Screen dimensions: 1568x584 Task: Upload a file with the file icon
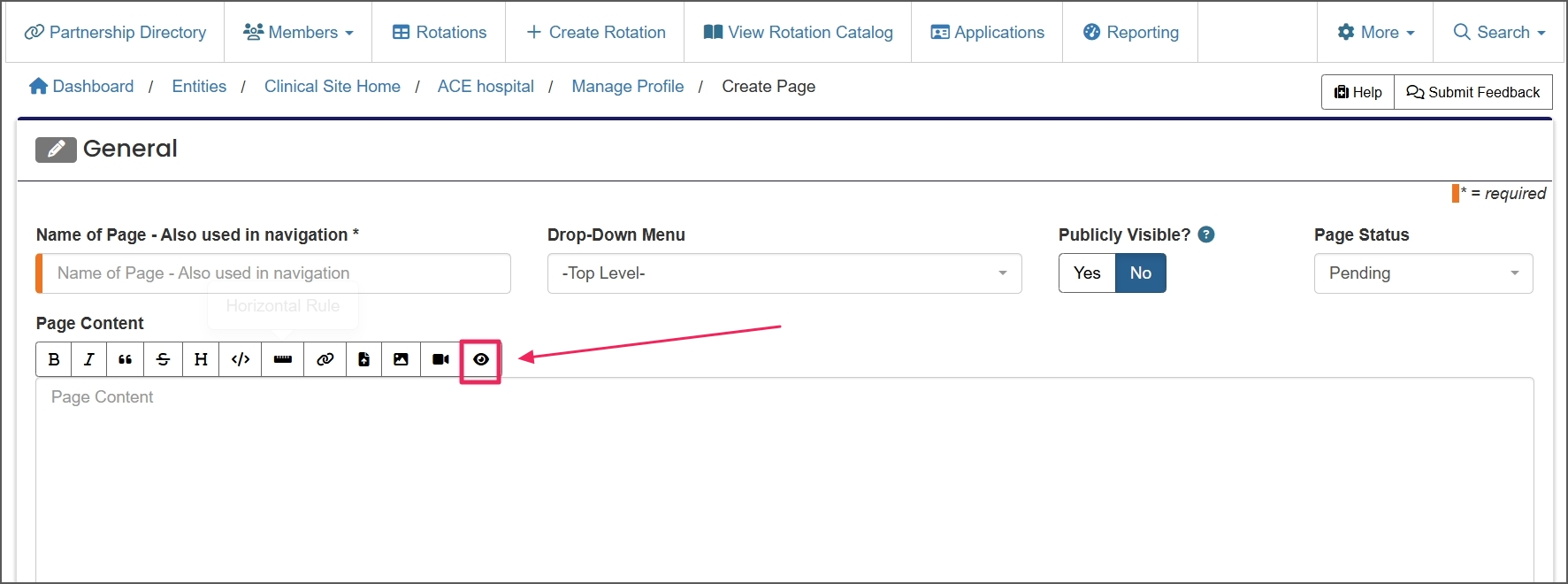point(364,359)
